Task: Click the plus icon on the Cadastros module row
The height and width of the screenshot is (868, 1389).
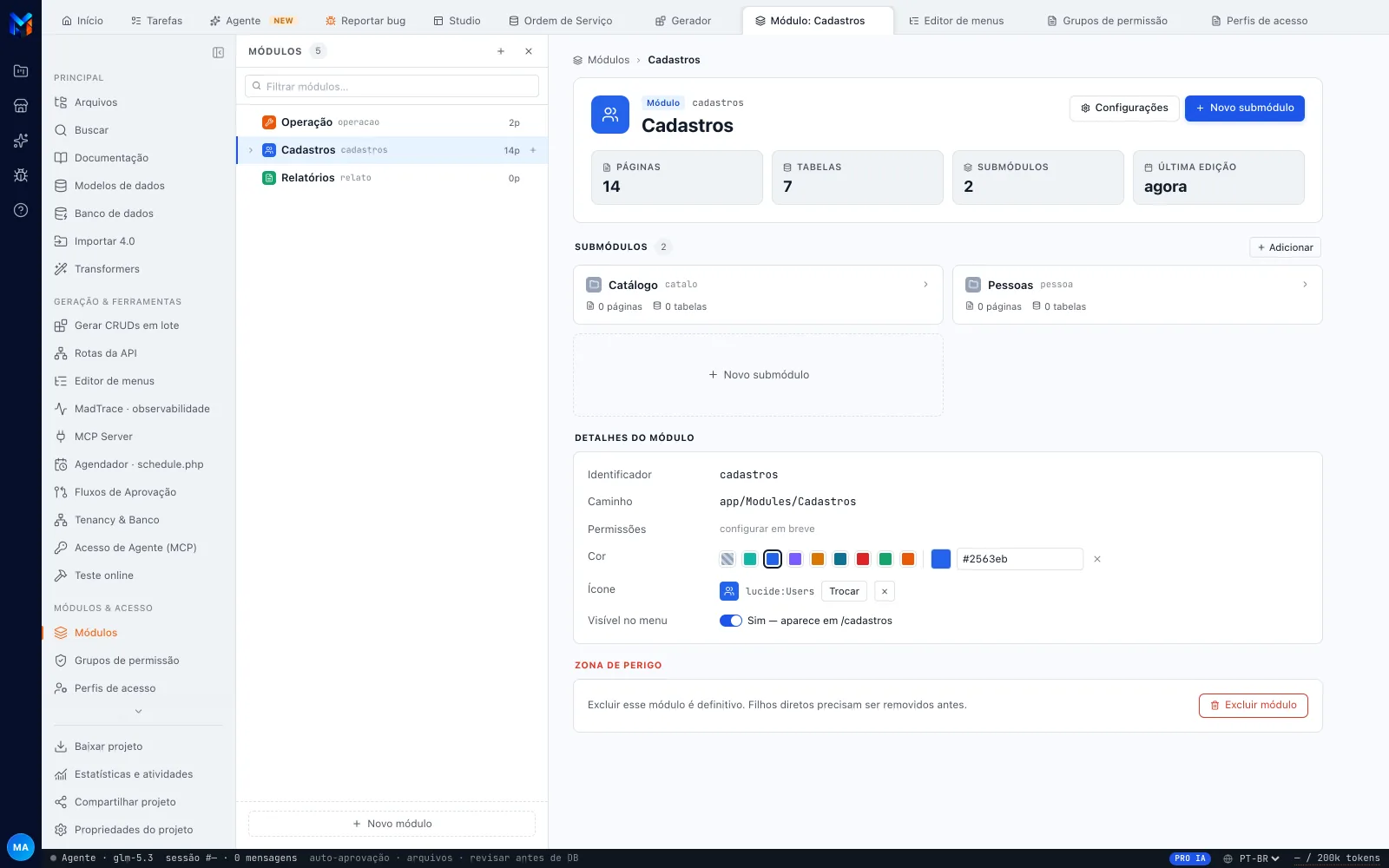Action: [x=533, y=150]
